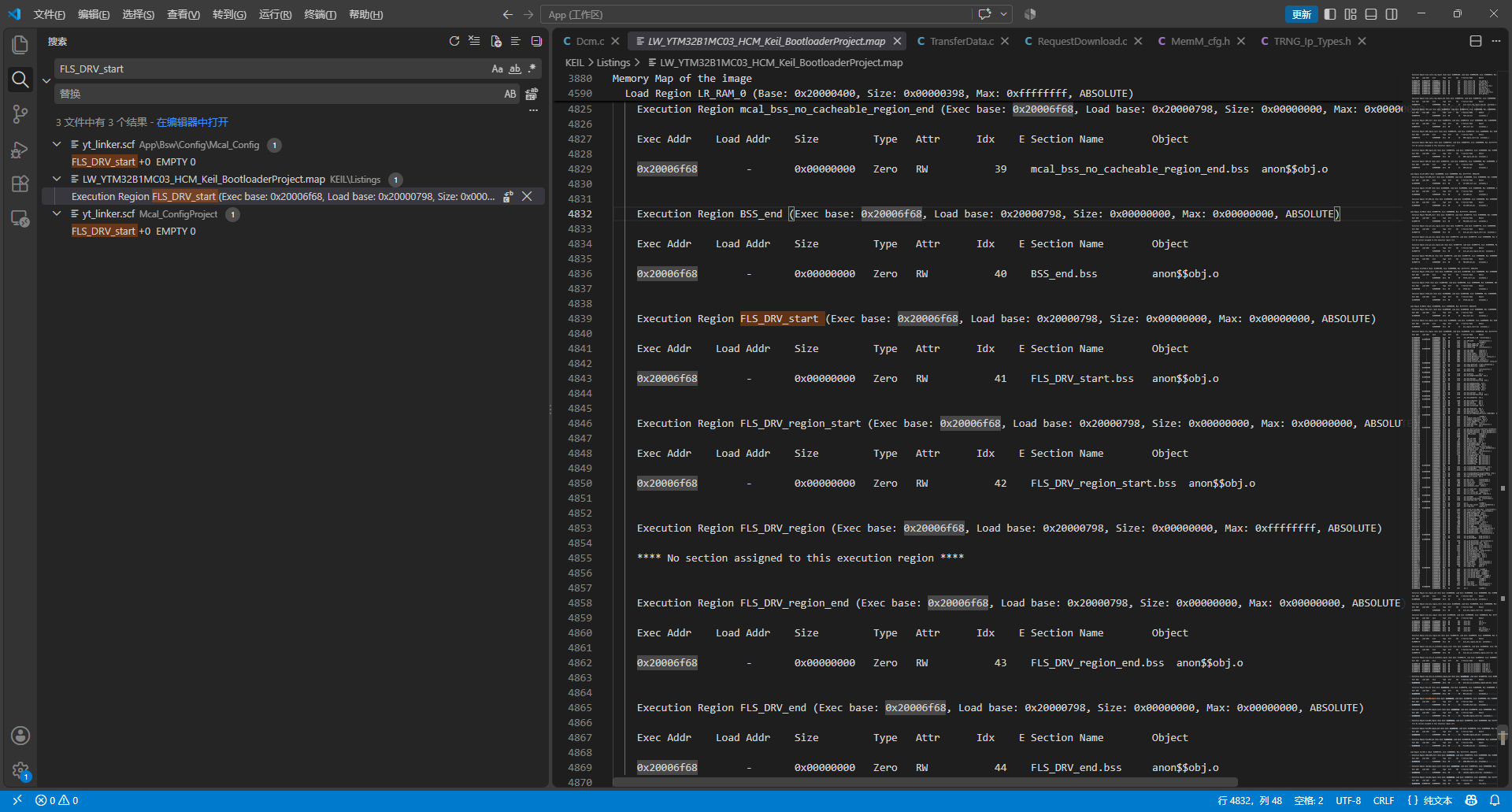Split the editor group
1512x812 pixels.
click(1476, 41)
